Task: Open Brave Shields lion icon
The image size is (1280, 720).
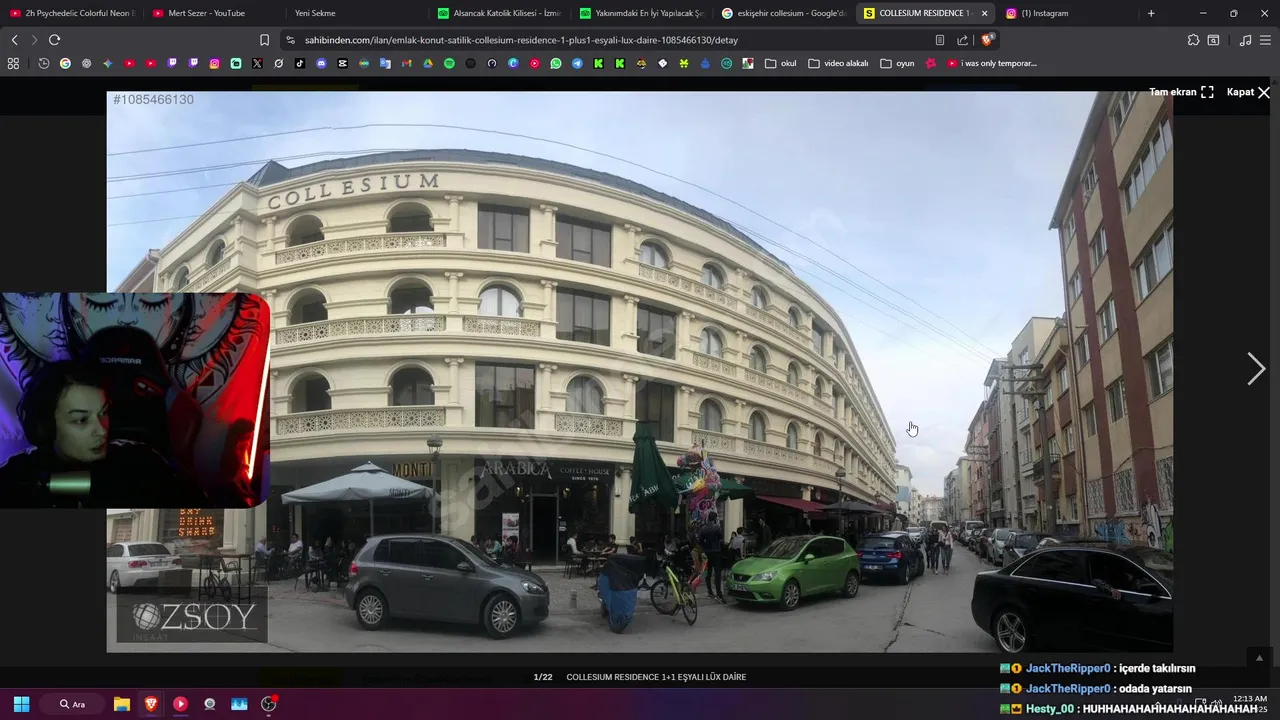Action: point(987,40)
